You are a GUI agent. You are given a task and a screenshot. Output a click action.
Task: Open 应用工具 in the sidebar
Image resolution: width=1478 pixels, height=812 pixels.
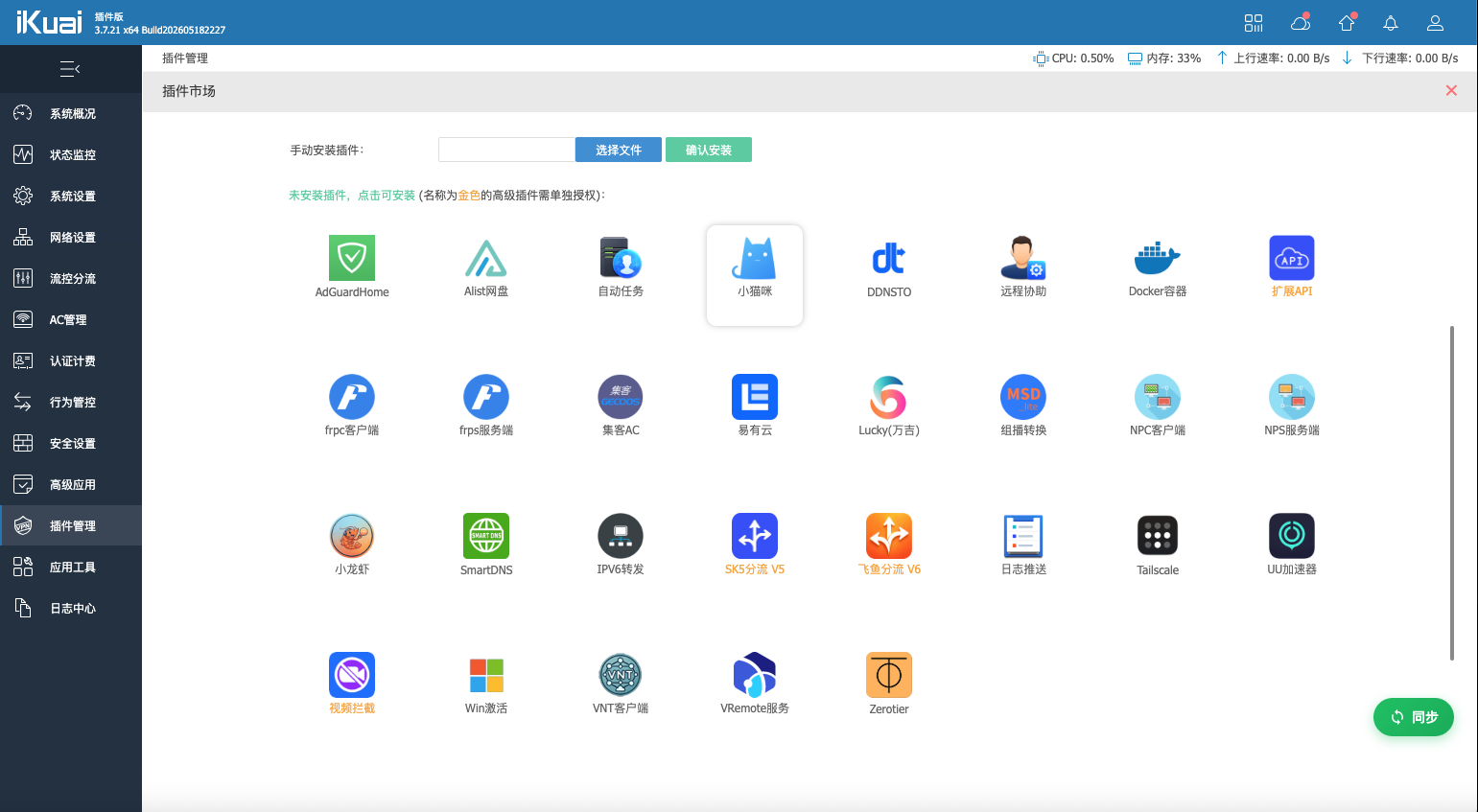[71, 567]
